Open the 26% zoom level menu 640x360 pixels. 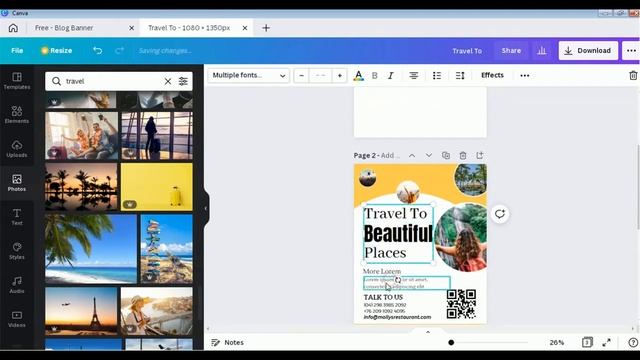(x=556, y=342)
